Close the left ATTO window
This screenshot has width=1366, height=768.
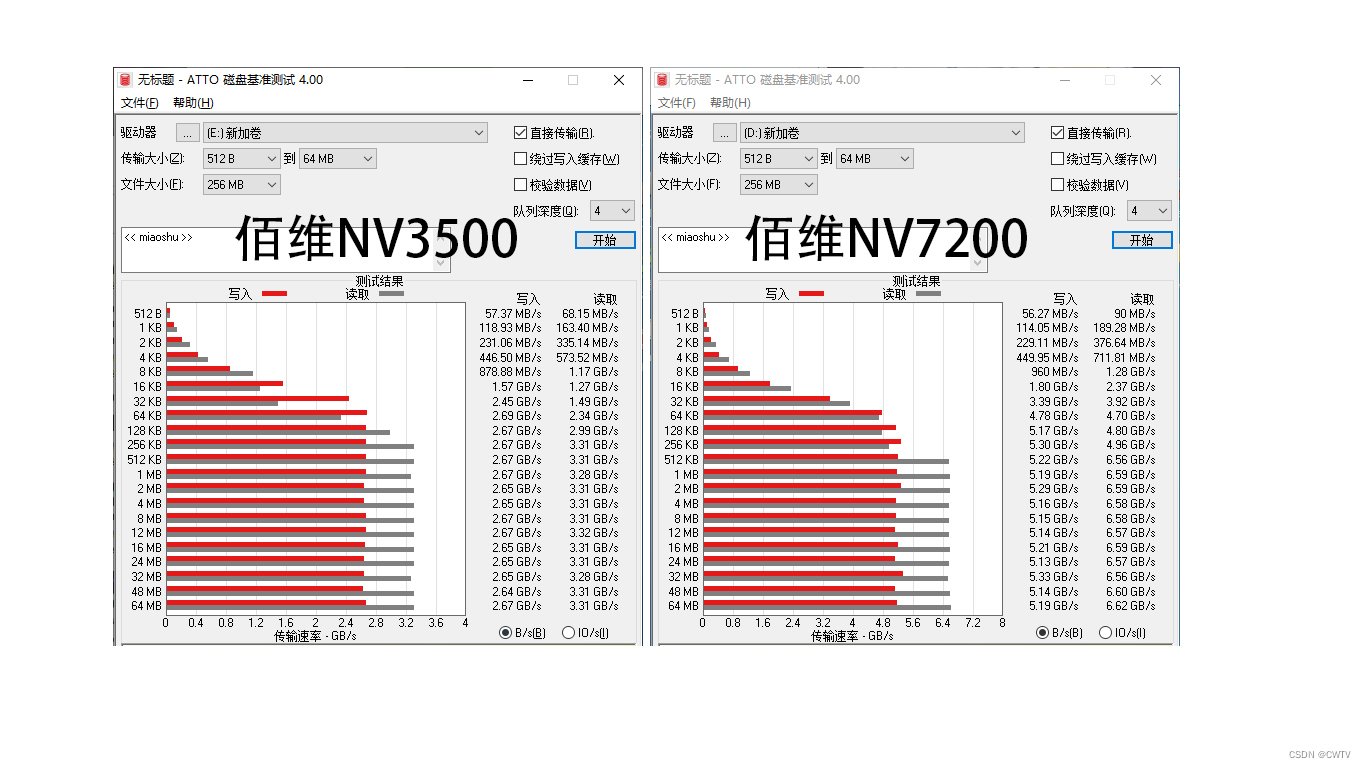619,80
